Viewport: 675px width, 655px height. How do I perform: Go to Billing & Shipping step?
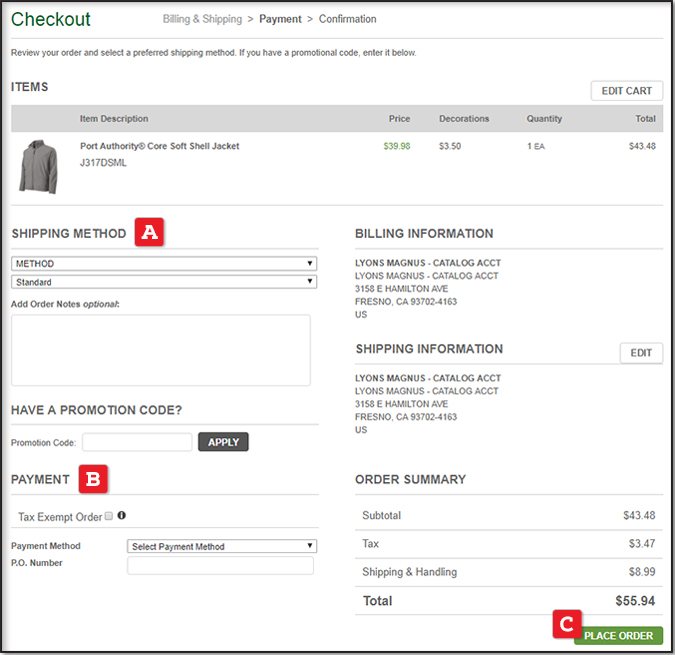(205, 19)
